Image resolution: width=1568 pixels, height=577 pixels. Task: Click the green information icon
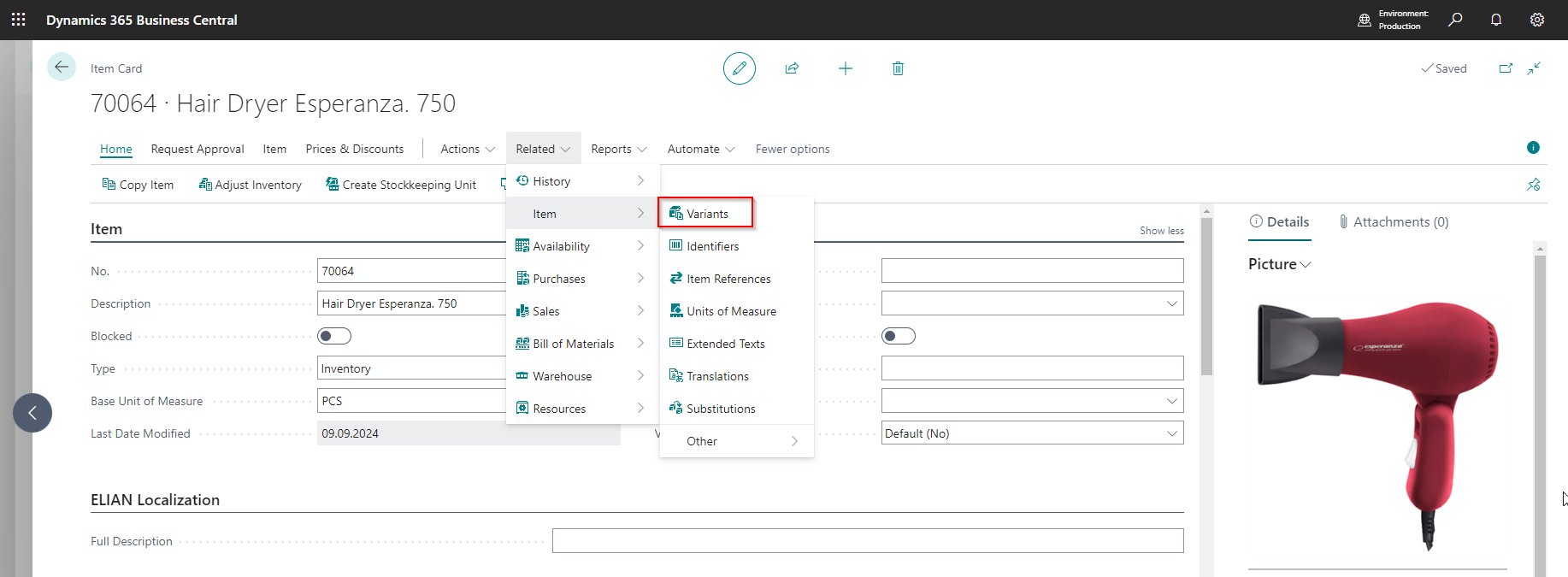click(1533, 148)
